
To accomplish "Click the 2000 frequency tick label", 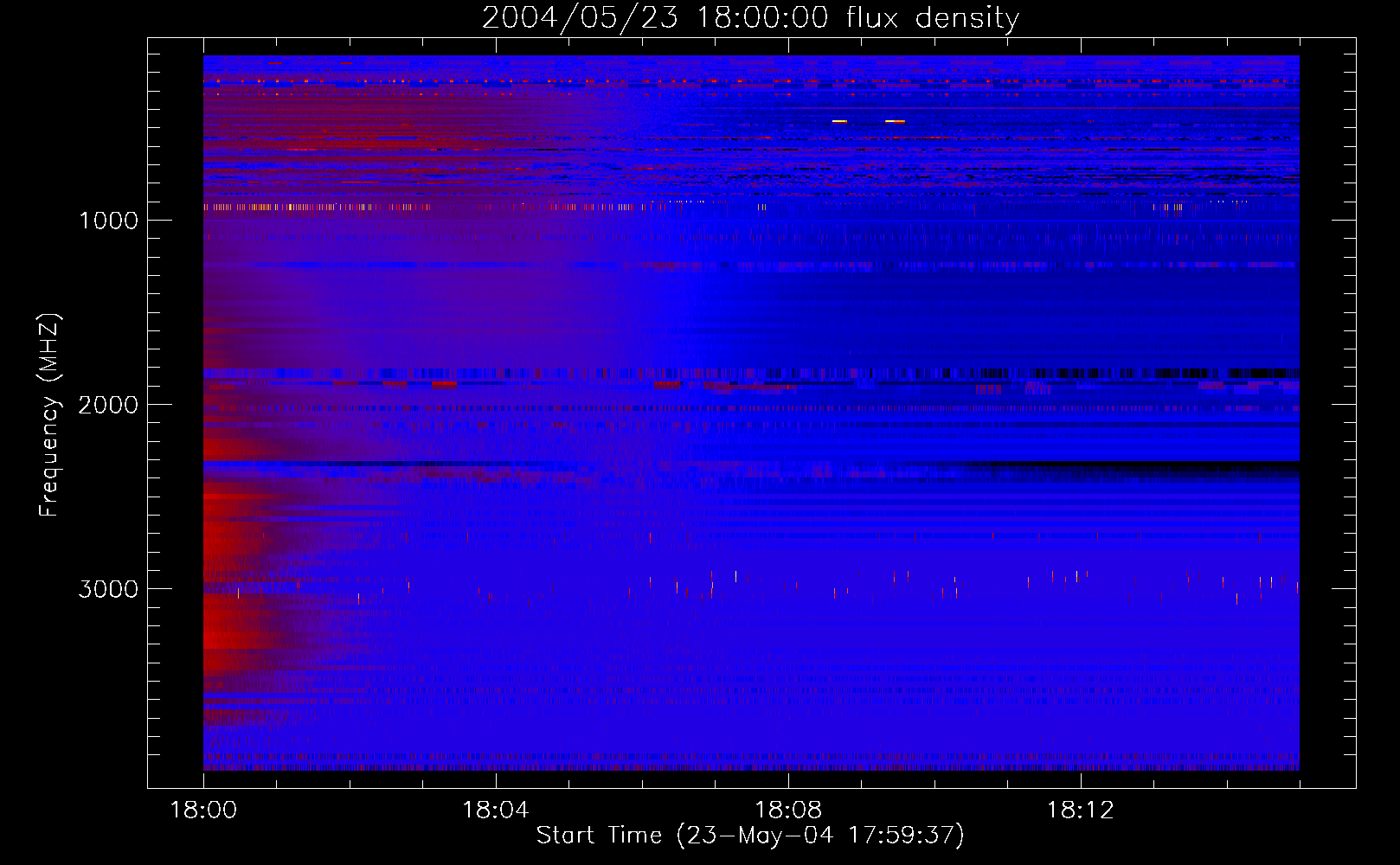I will click(x=108, y=405).
